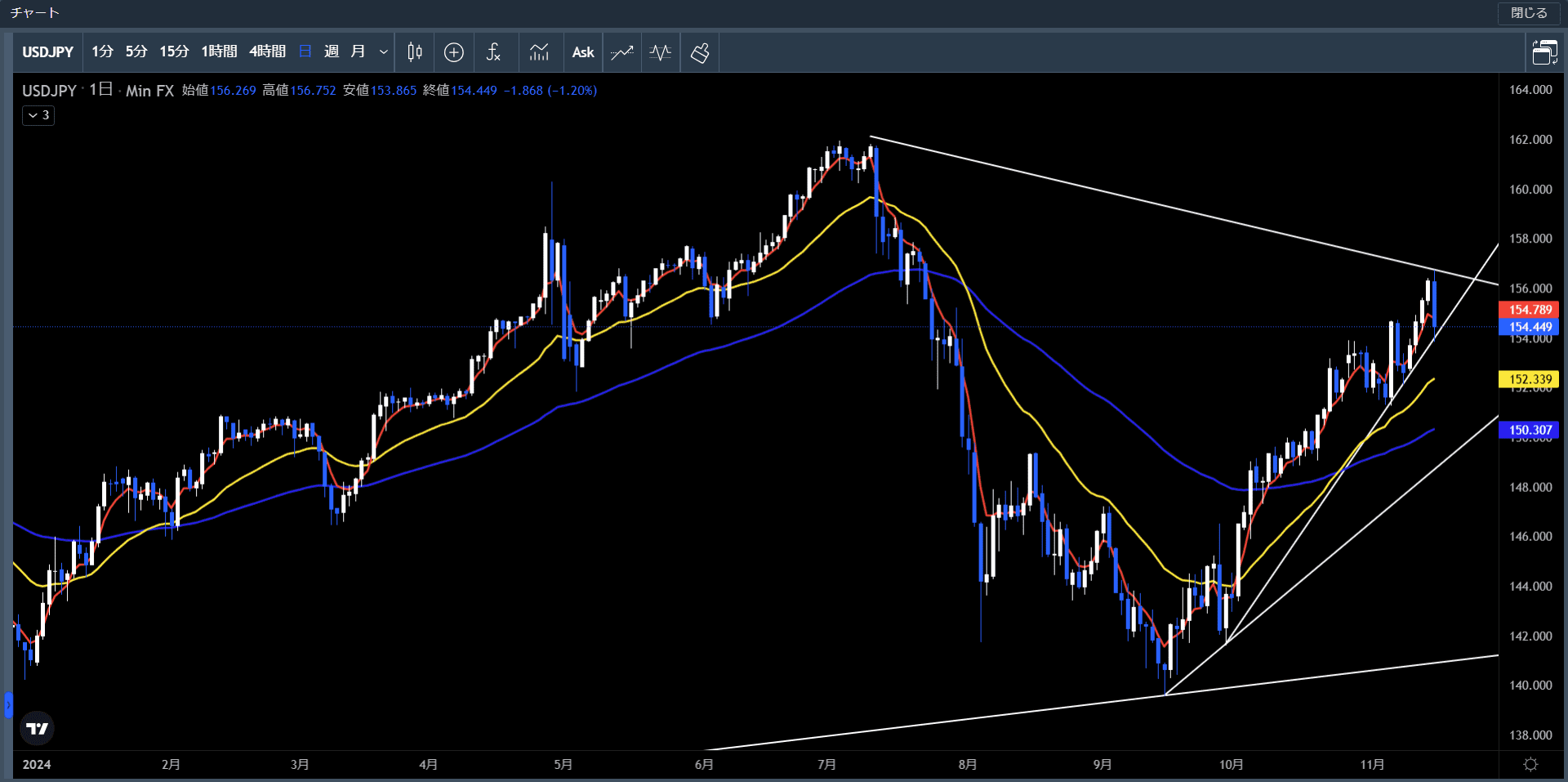The height and width of the screenshot is (782, 1568).
Task: Open chart settings gear at bottom right
Action: tap(1531, 764)
